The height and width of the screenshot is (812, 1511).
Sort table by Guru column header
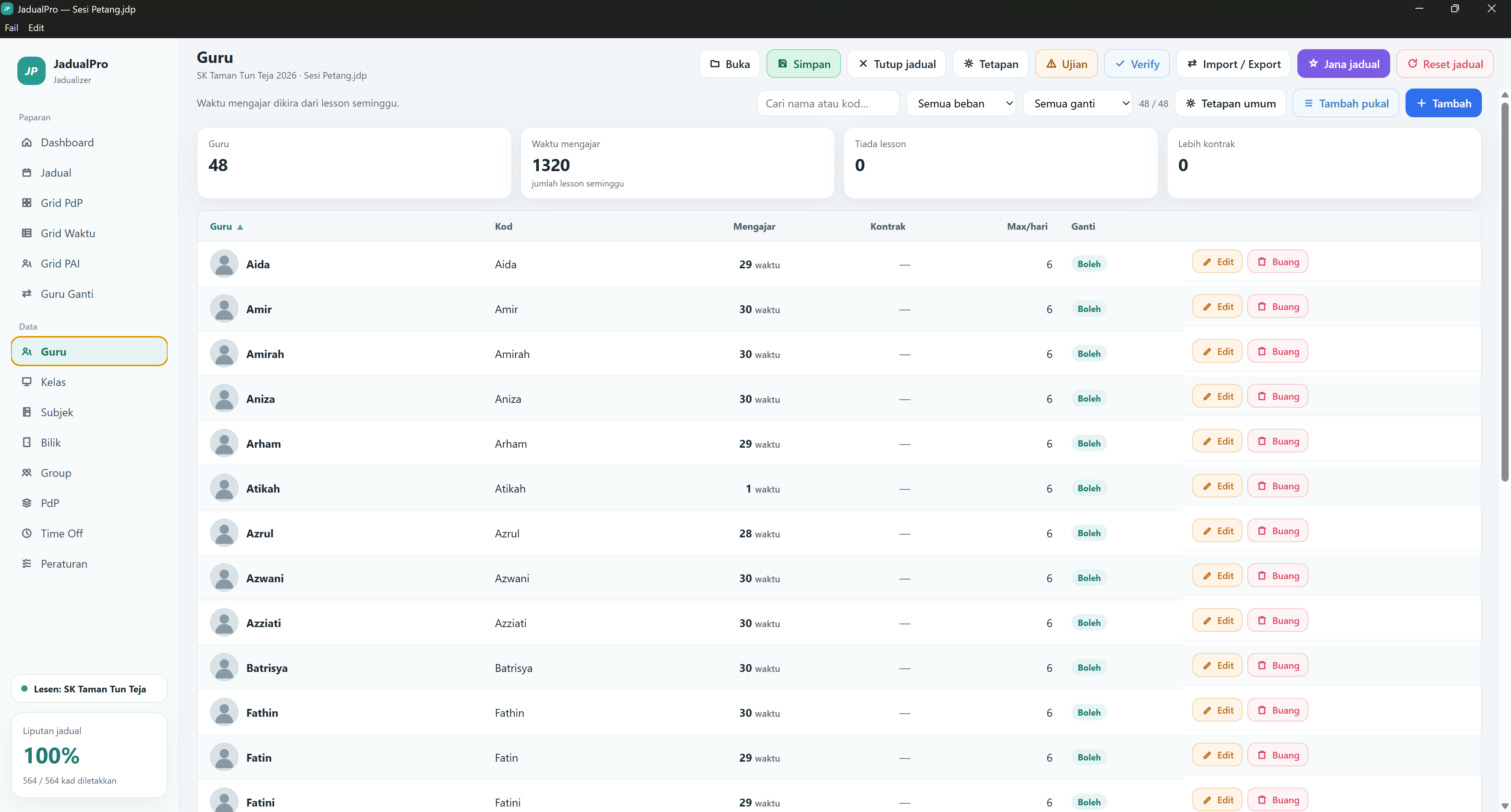point(226,226)
